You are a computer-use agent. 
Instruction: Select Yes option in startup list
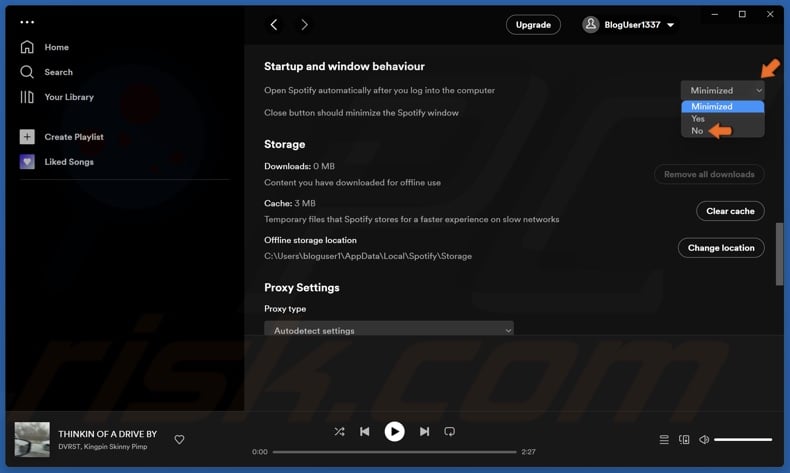pyautogui.click(x=722, y=118)
